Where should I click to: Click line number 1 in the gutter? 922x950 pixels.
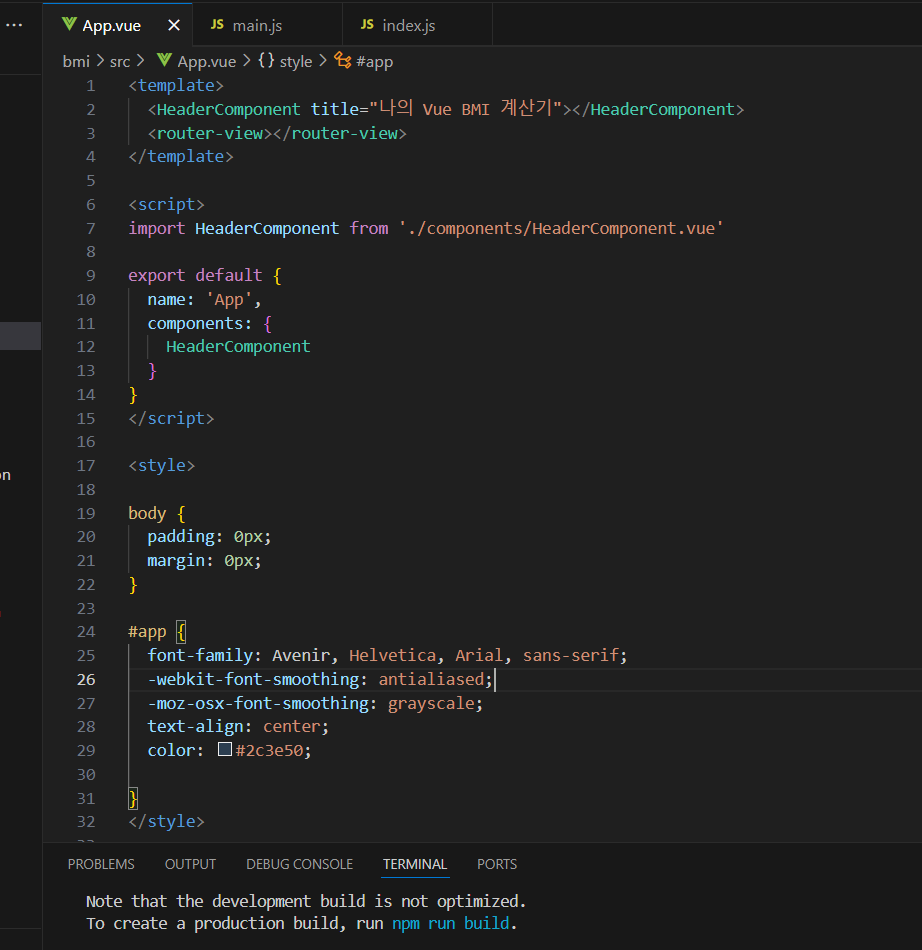(x=90, y=85)
